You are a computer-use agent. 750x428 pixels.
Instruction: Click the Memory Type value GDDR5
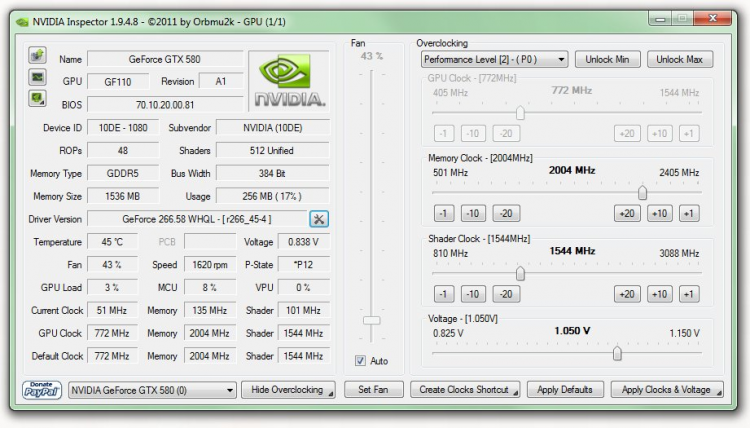pos(123,173)
